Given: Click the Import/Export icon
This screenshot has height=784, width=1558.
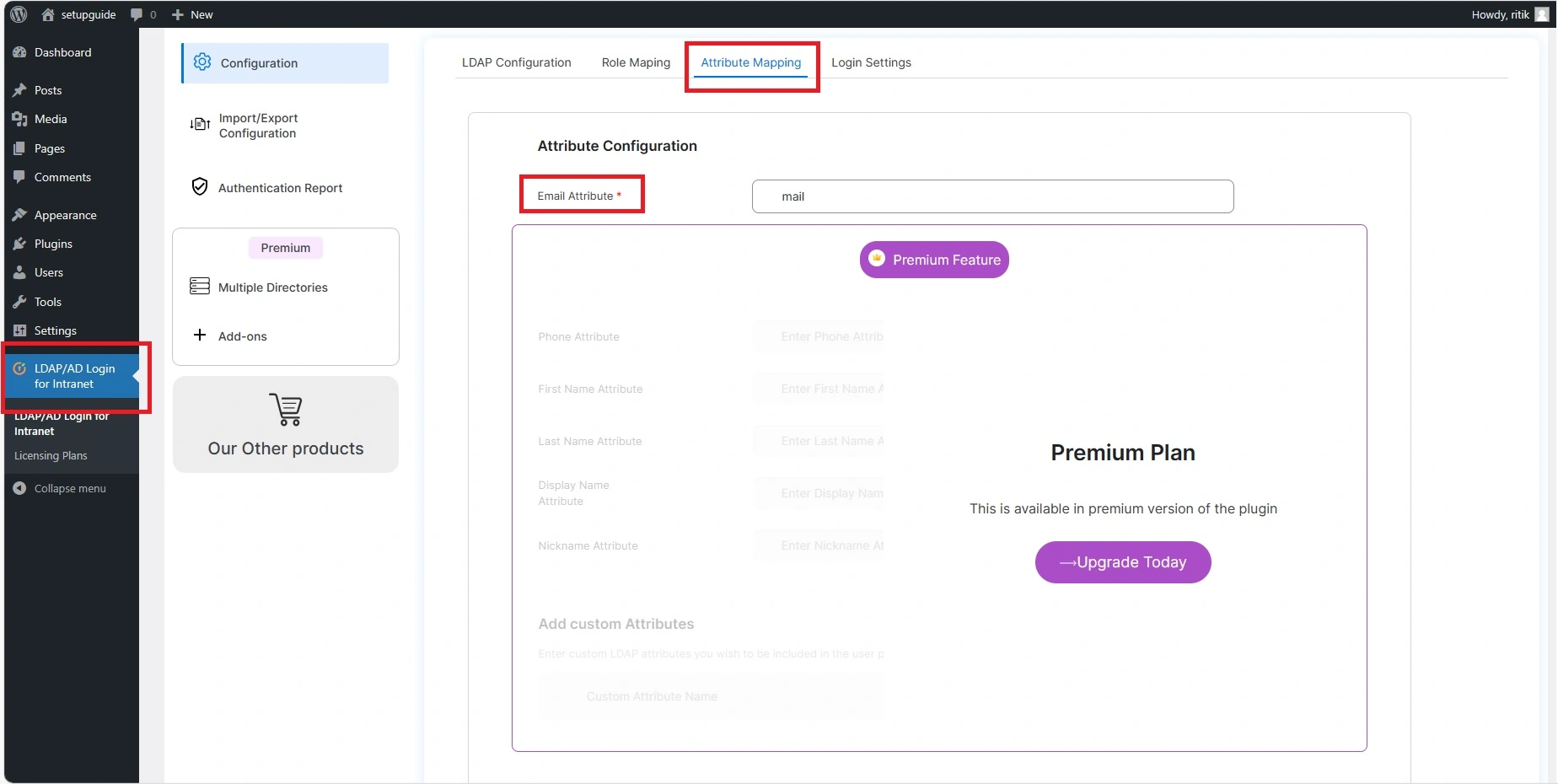Looking at the screenshot, I should click(200, 125).
